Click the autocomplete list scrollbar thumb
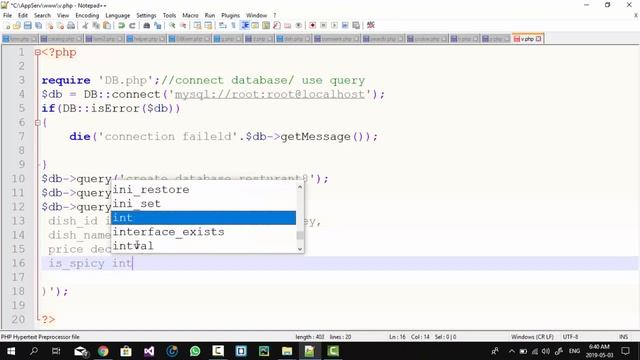640x360 pixels. click(300, 235)
